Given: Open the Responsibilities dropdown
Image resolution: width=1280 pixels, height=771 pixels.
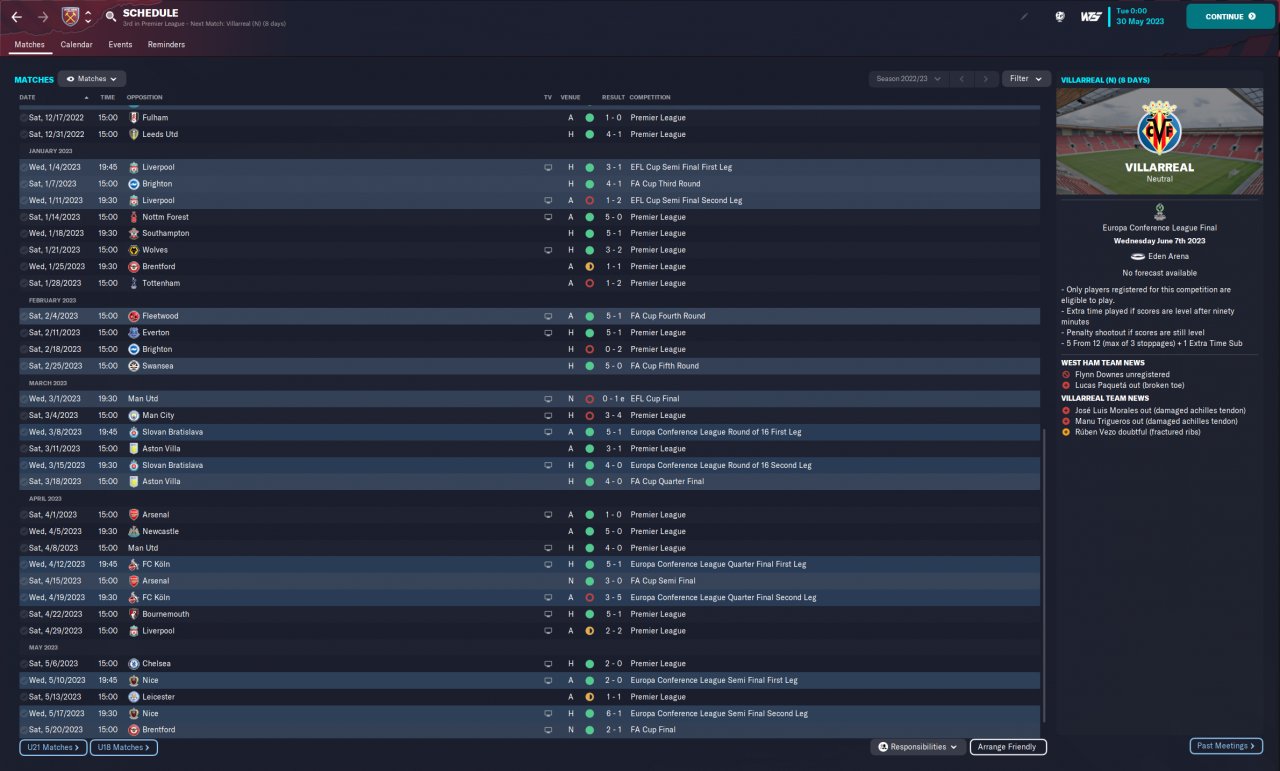Looking at the screenshot, I should [918, 747].
